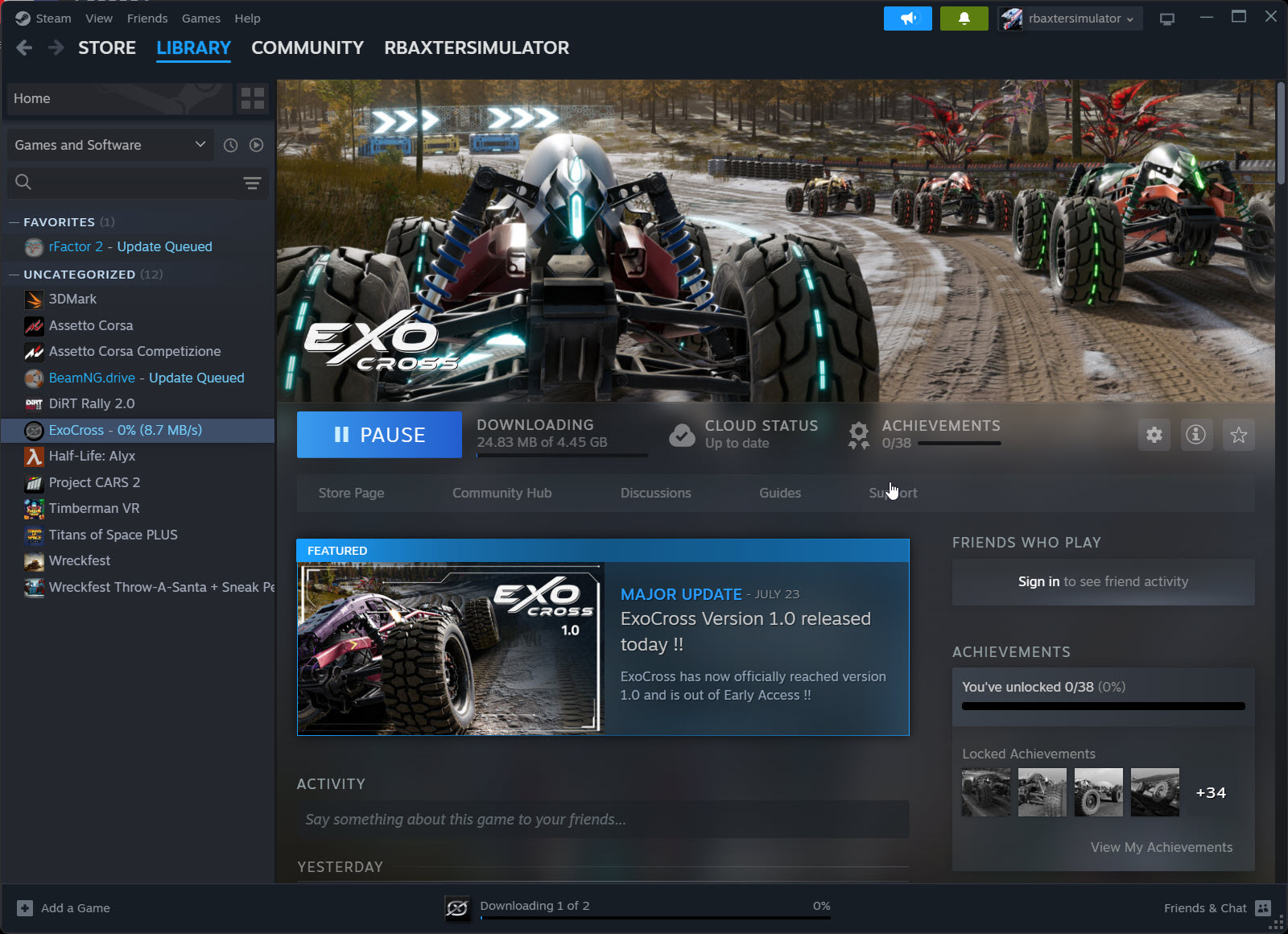Click the Add a Game plus icon

24,907
